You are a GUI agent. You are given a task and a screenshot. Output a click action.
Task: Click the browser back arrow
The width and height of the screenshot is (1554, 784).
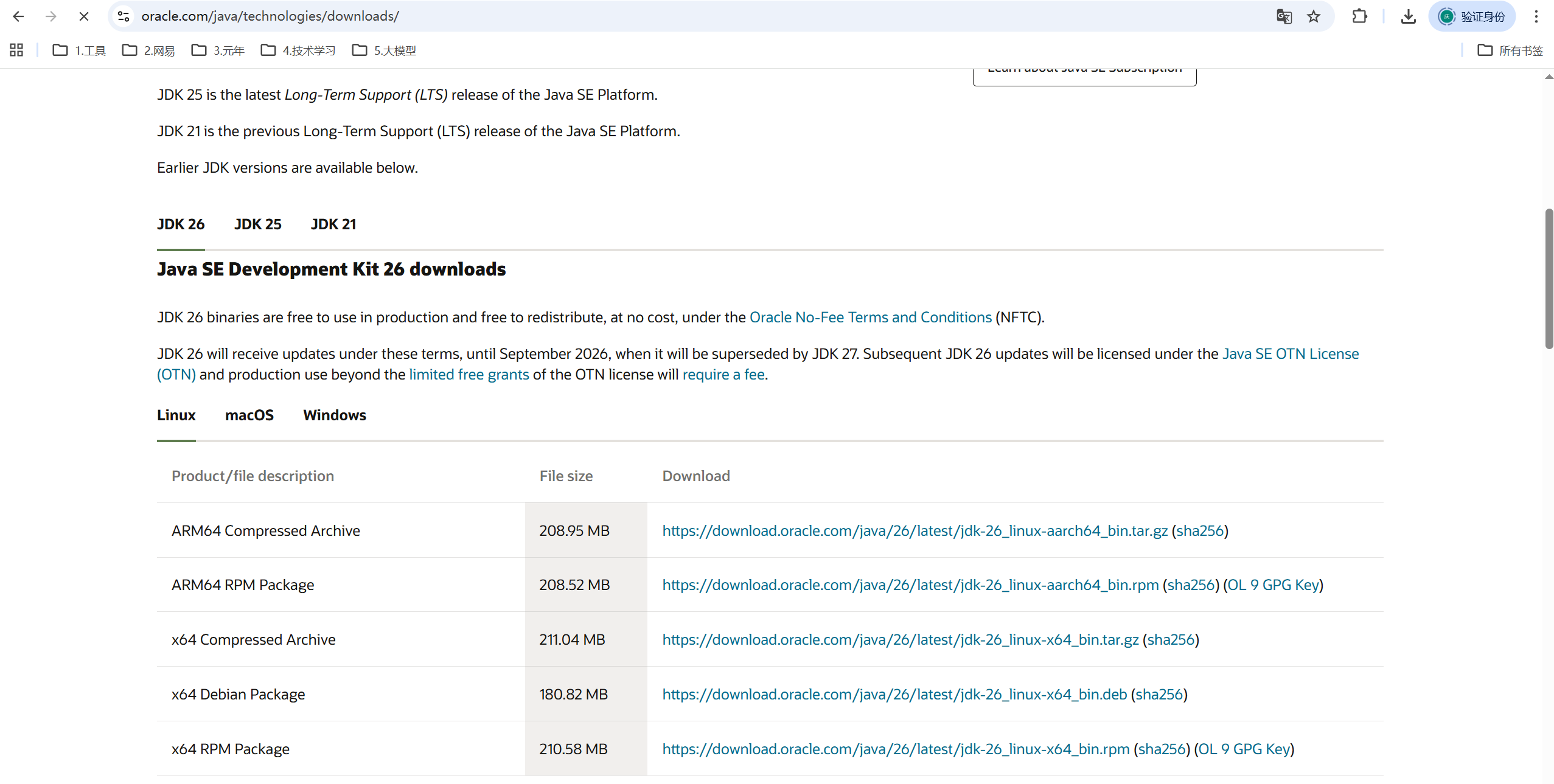[18, 16]
